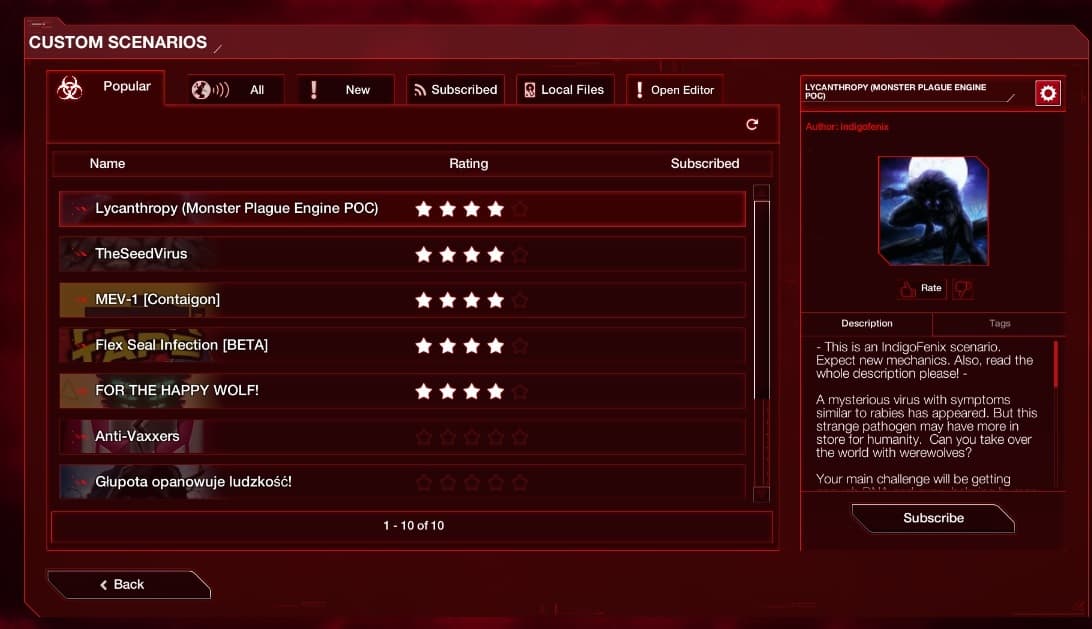Subscribe to the Lycanthropy scenario

tap(933, 518)
